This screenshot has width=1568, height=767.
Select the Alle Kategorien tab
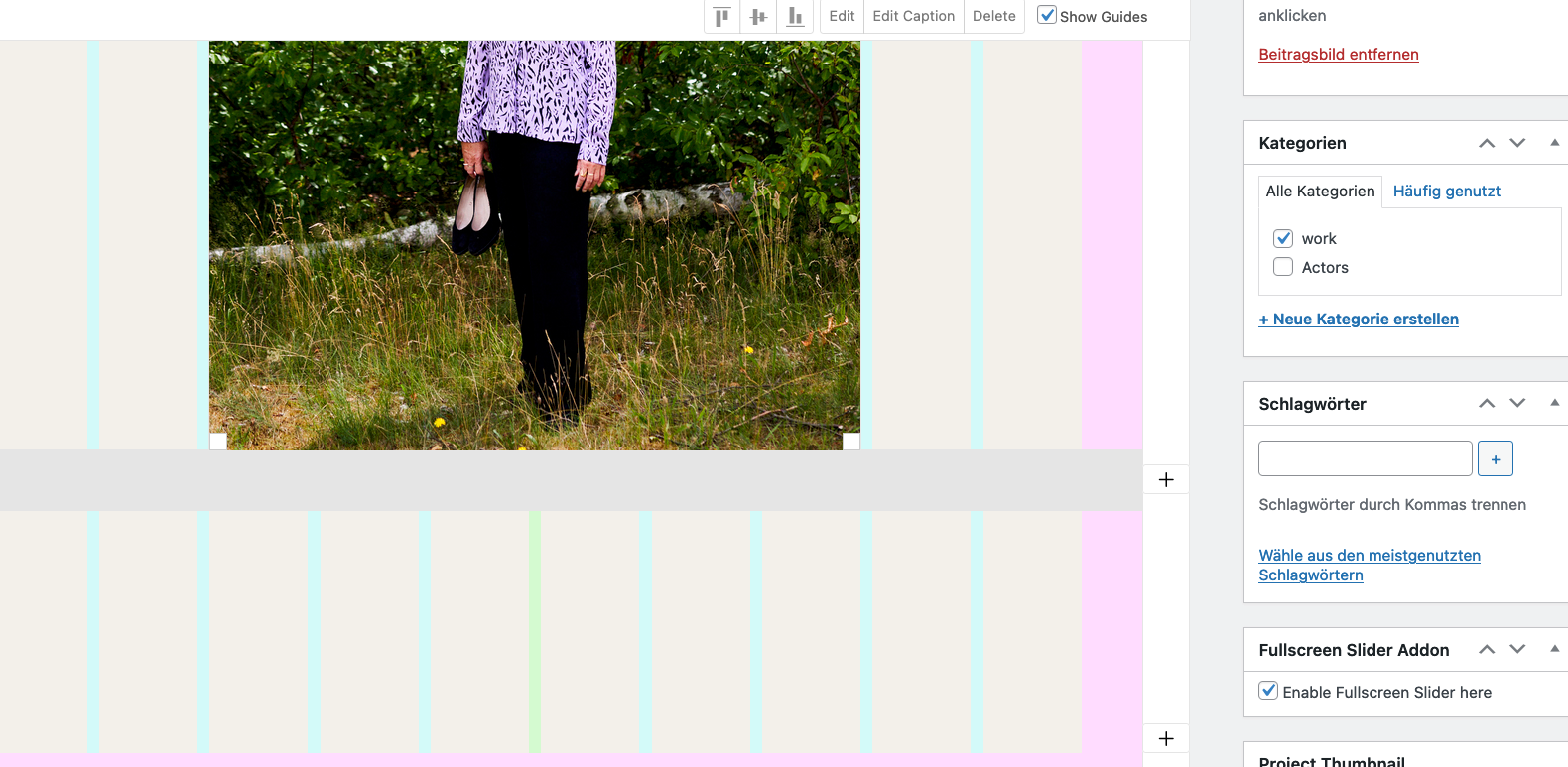pos(1320,192)
